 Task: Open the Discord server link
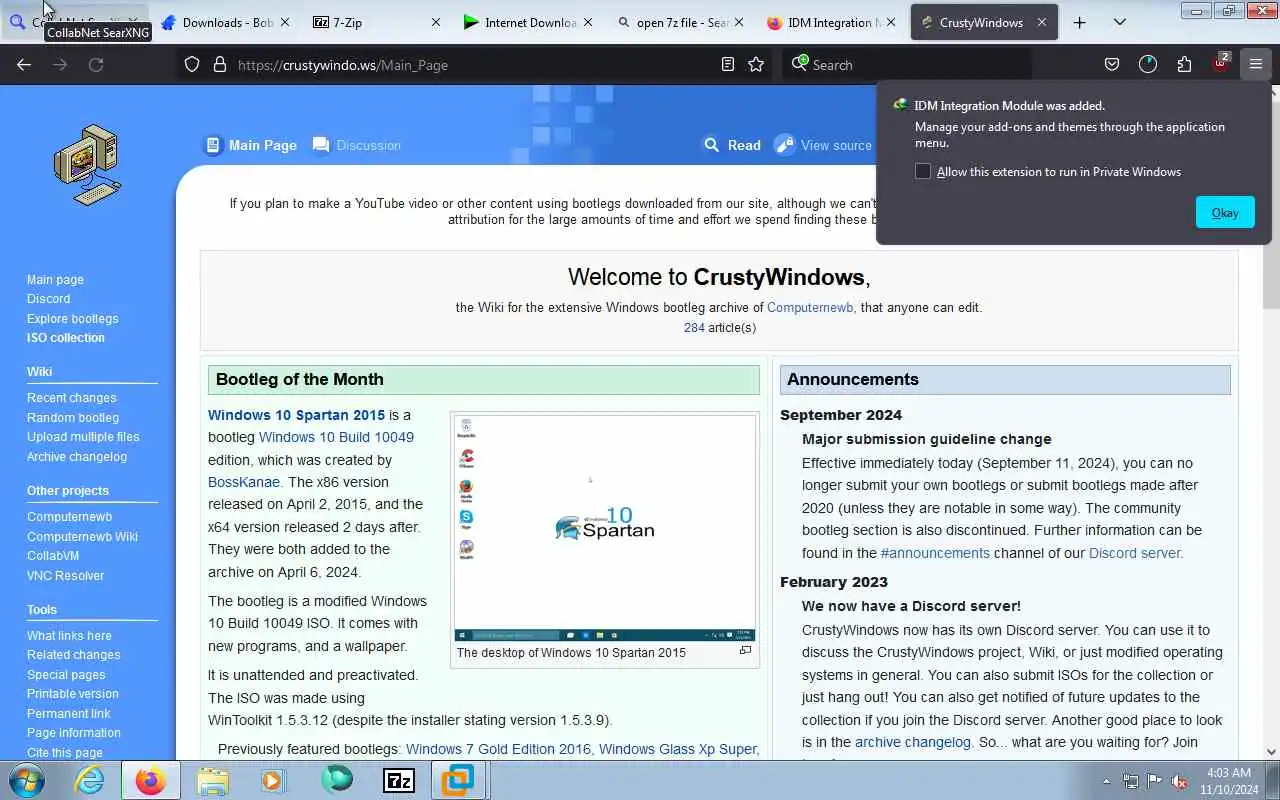(1134, 553)
